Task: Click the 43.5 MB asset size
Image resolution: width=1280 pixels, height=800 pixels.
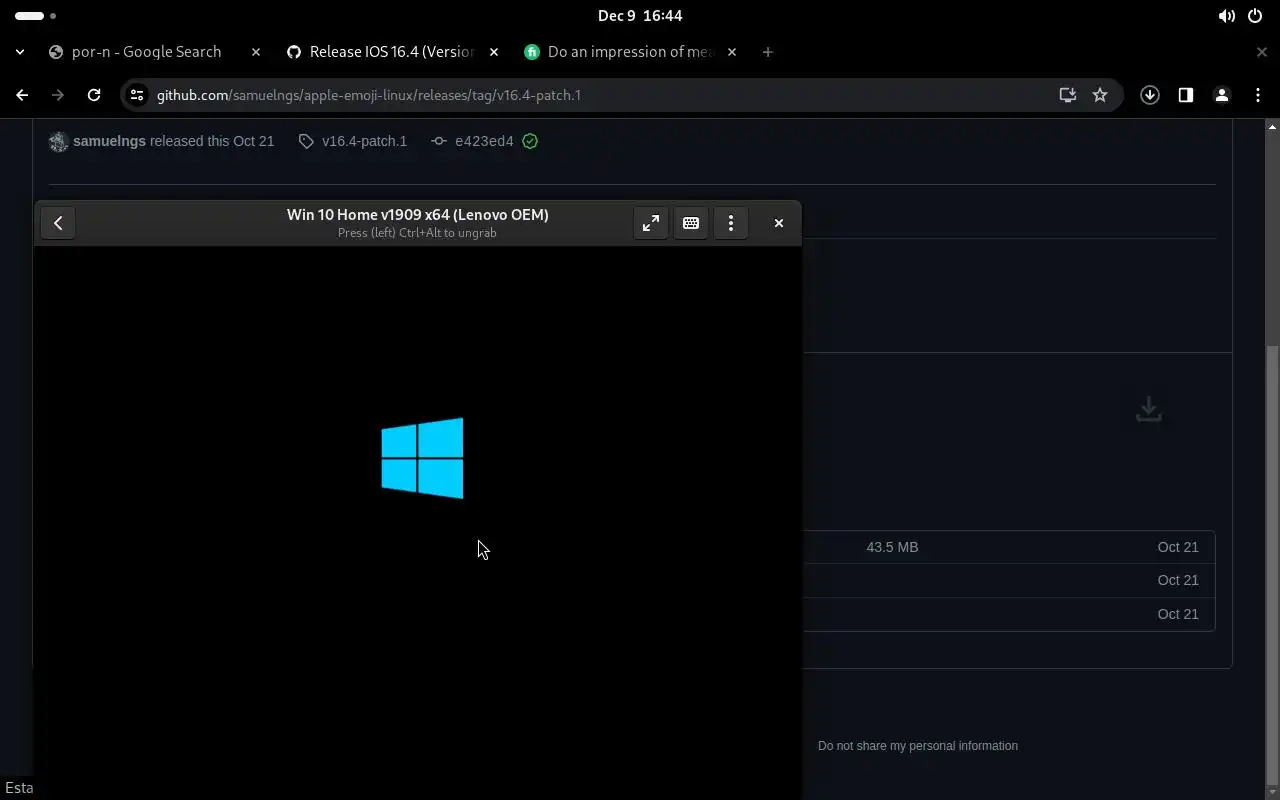Action: point(892,547)
